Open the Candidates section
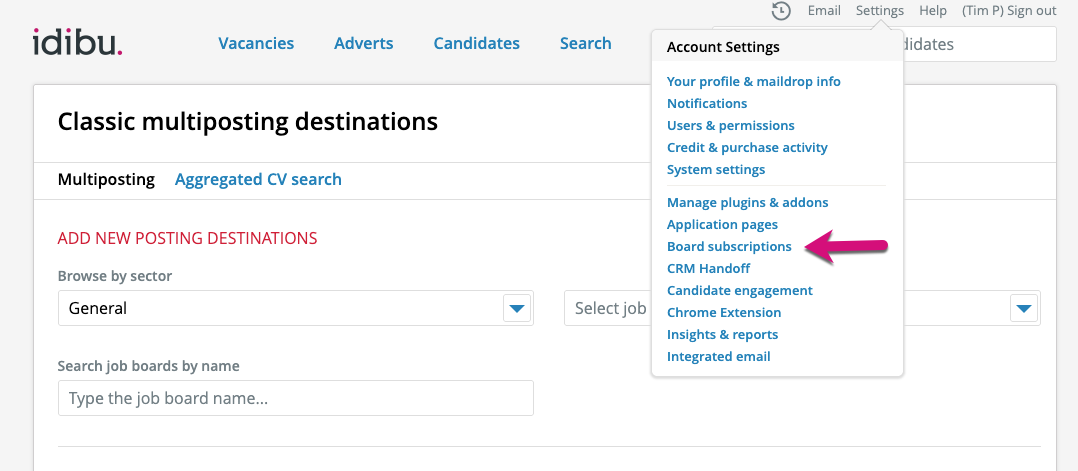The height and width of the screenshot is (471, 1078). [476, 43]
